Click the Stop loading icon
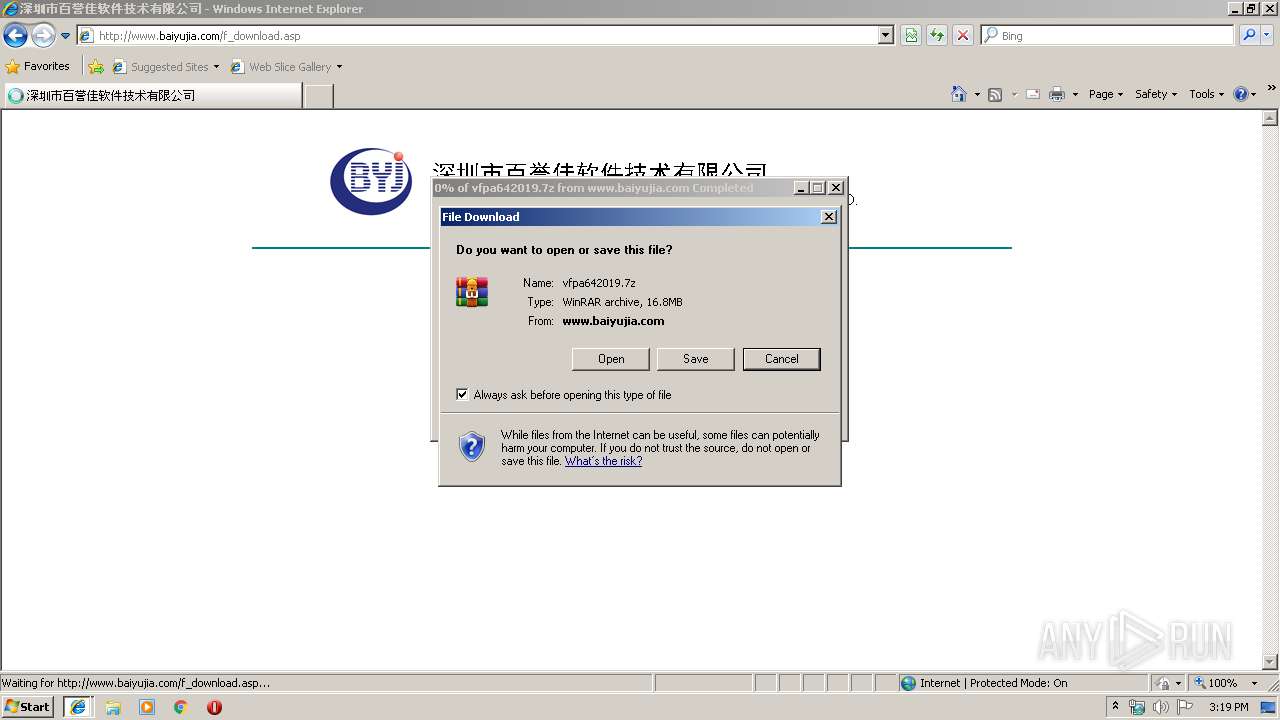1280x720 pixels. (963, 36)
